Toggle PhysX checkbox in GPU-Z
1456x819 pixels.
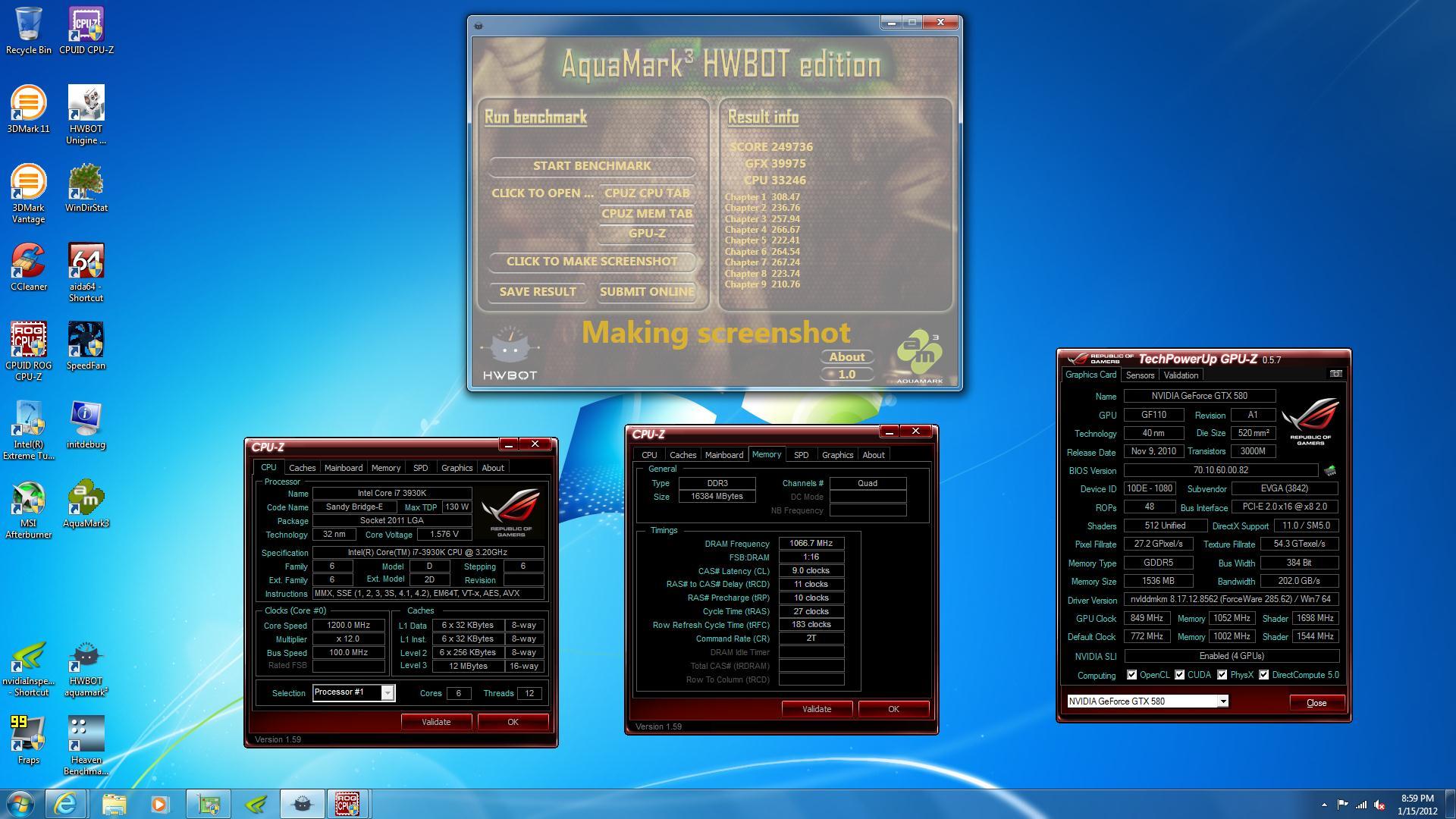pyautogui.click(x=1222, y=675)
